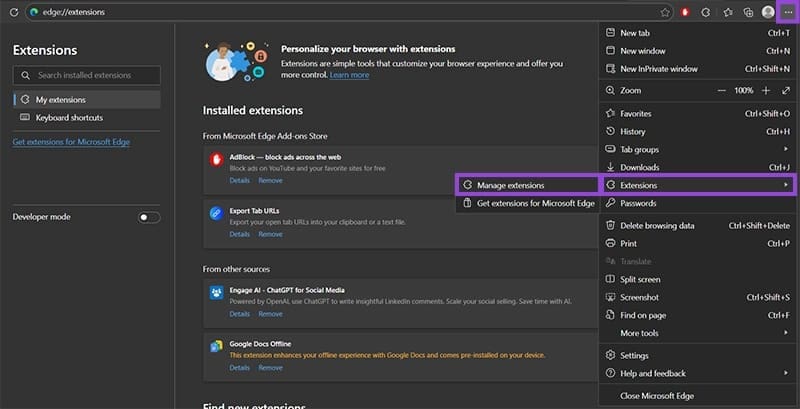The width and height of the screenshot is (800, 409).
Task: Click the Engage AI extension icon
Action: click(216, 293)
